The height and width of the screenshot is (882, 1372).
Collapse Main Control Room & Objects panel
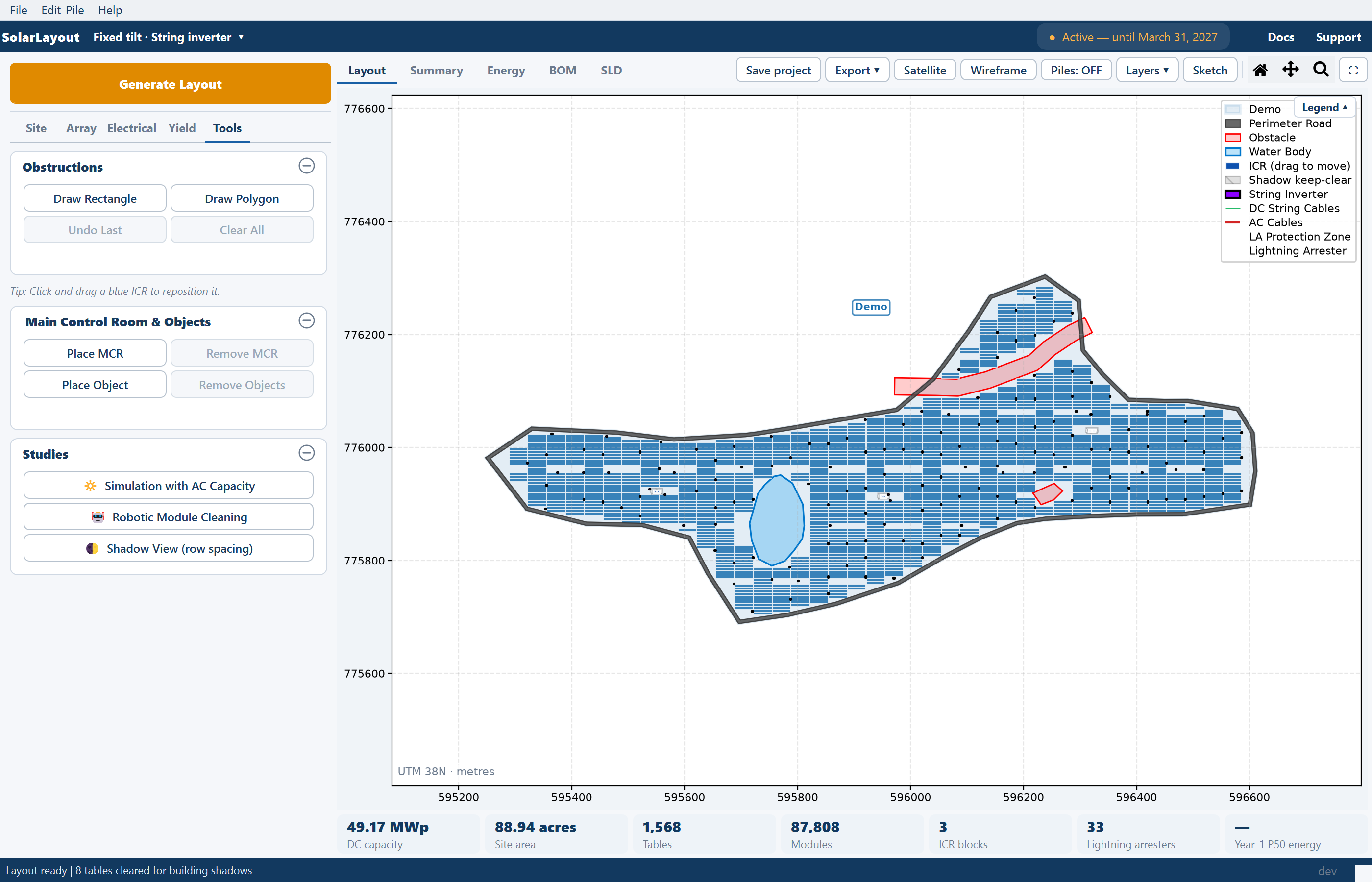tap(307, 321)
